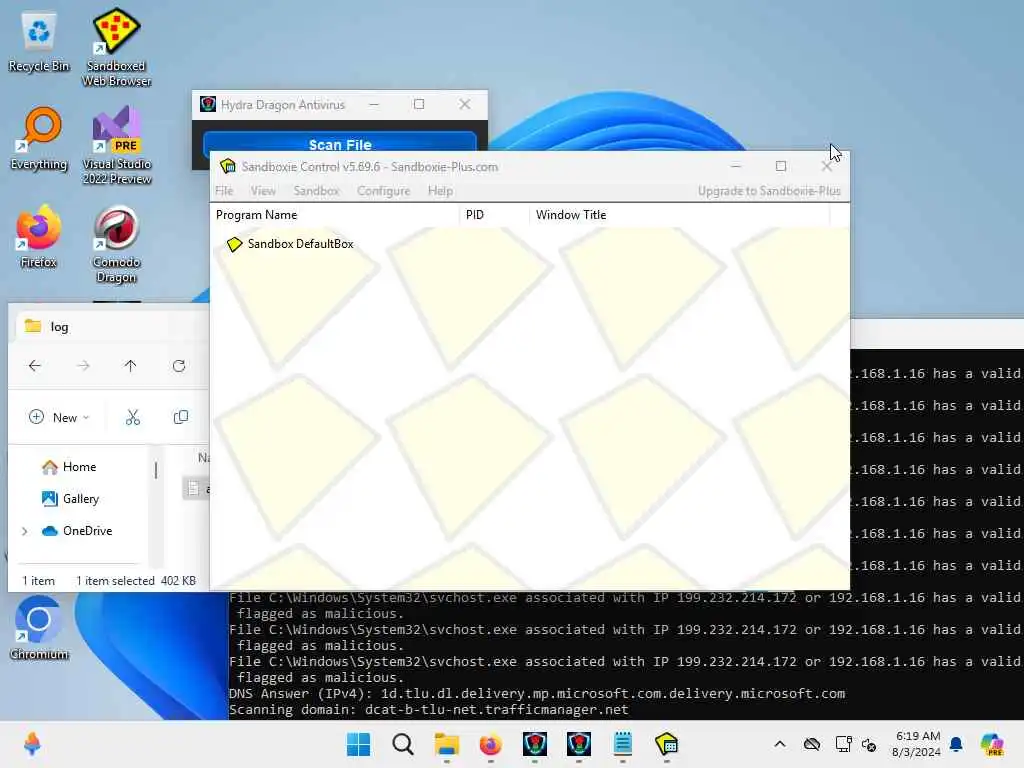Open the File menu in Sandboxie Control
The image size is (1024, 768).
coord(224,191)
